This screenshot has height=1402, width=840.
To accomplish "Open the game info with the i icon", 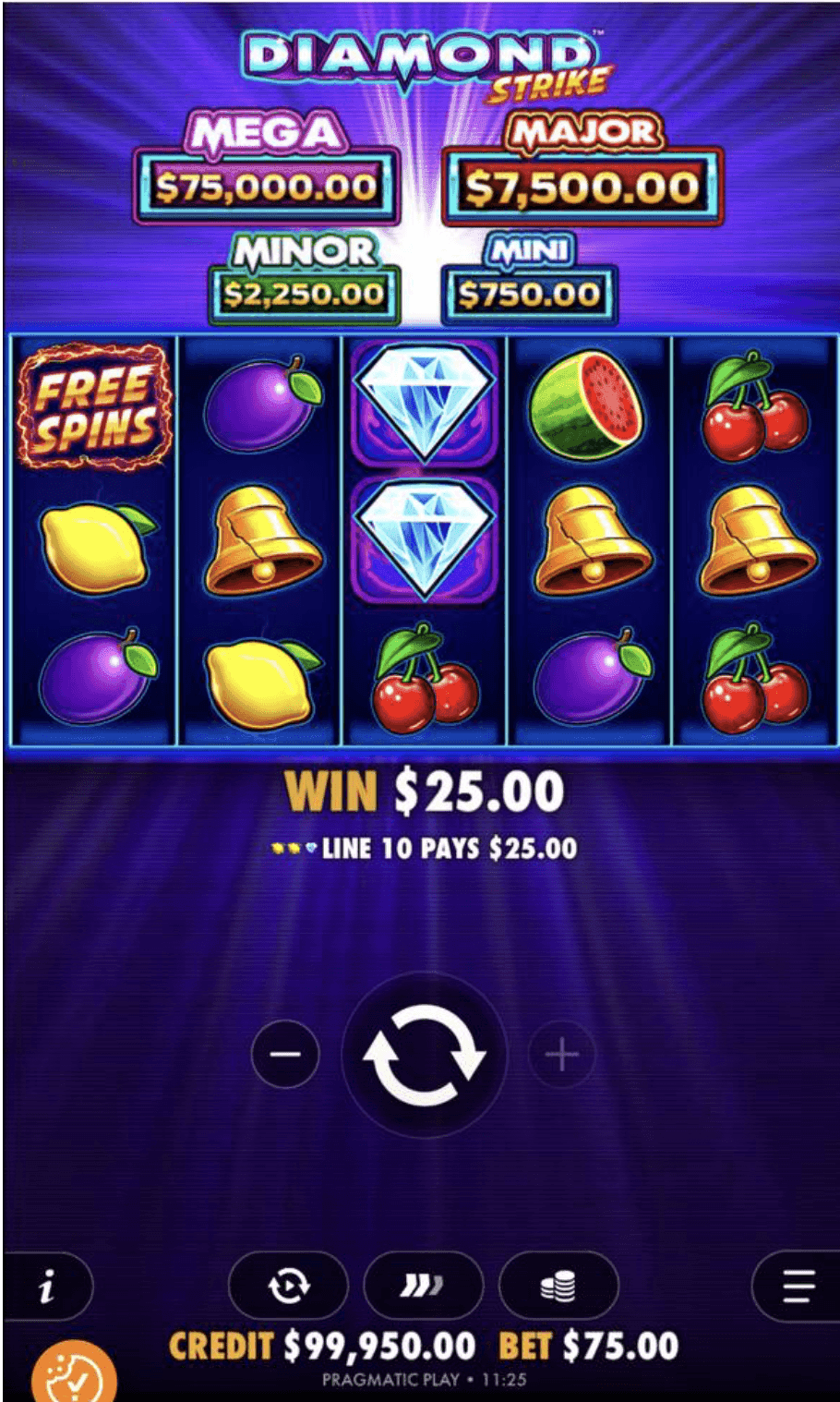I will 47,1286.
